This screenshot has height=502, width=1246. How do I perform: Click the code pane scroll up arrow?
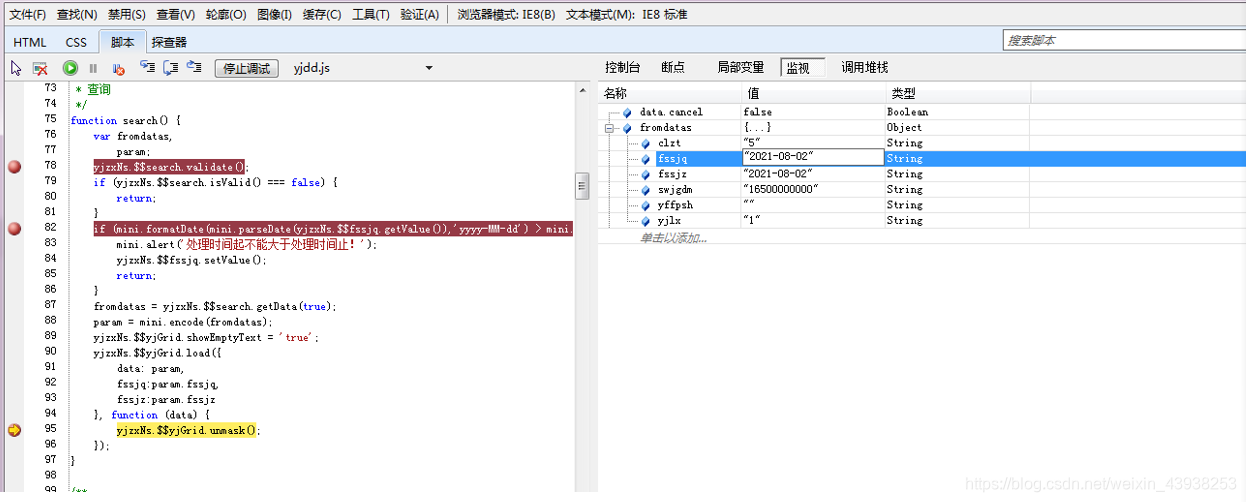(x=582, y=91)
